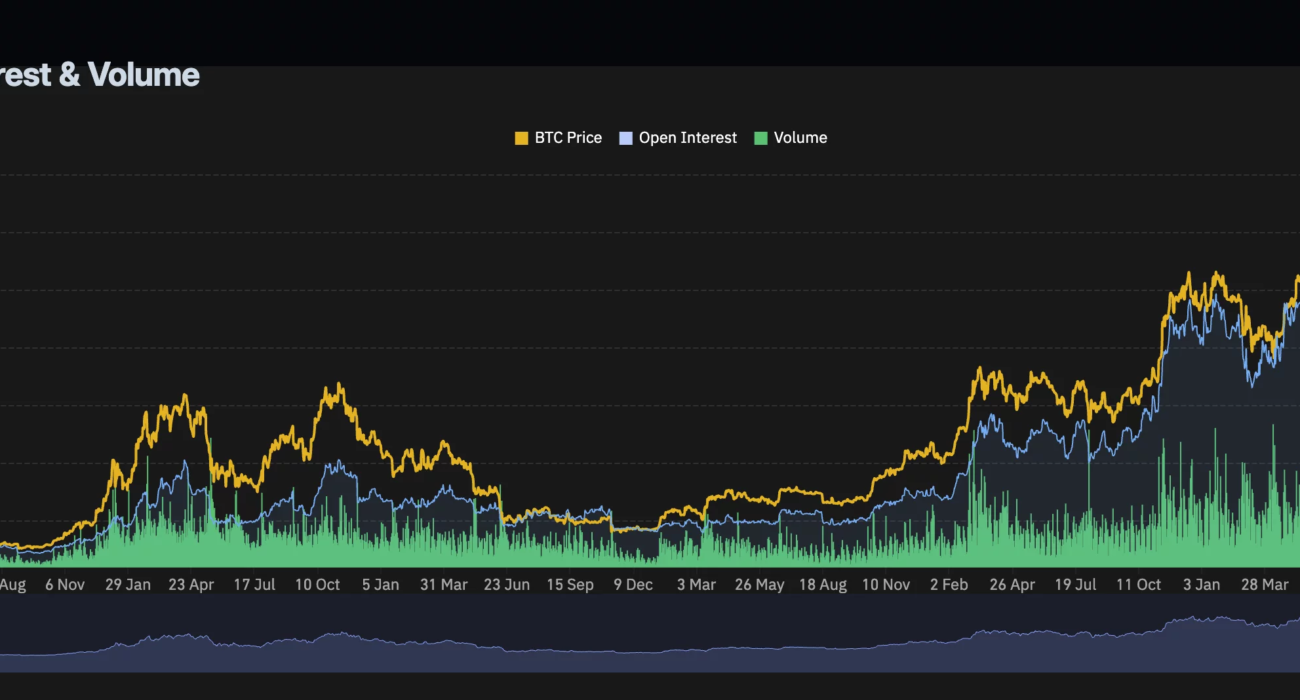This screenshot has height=700, width=1300.
Task: Select the '31 Mar' axis tick label
Action: (x=442, y=585)
